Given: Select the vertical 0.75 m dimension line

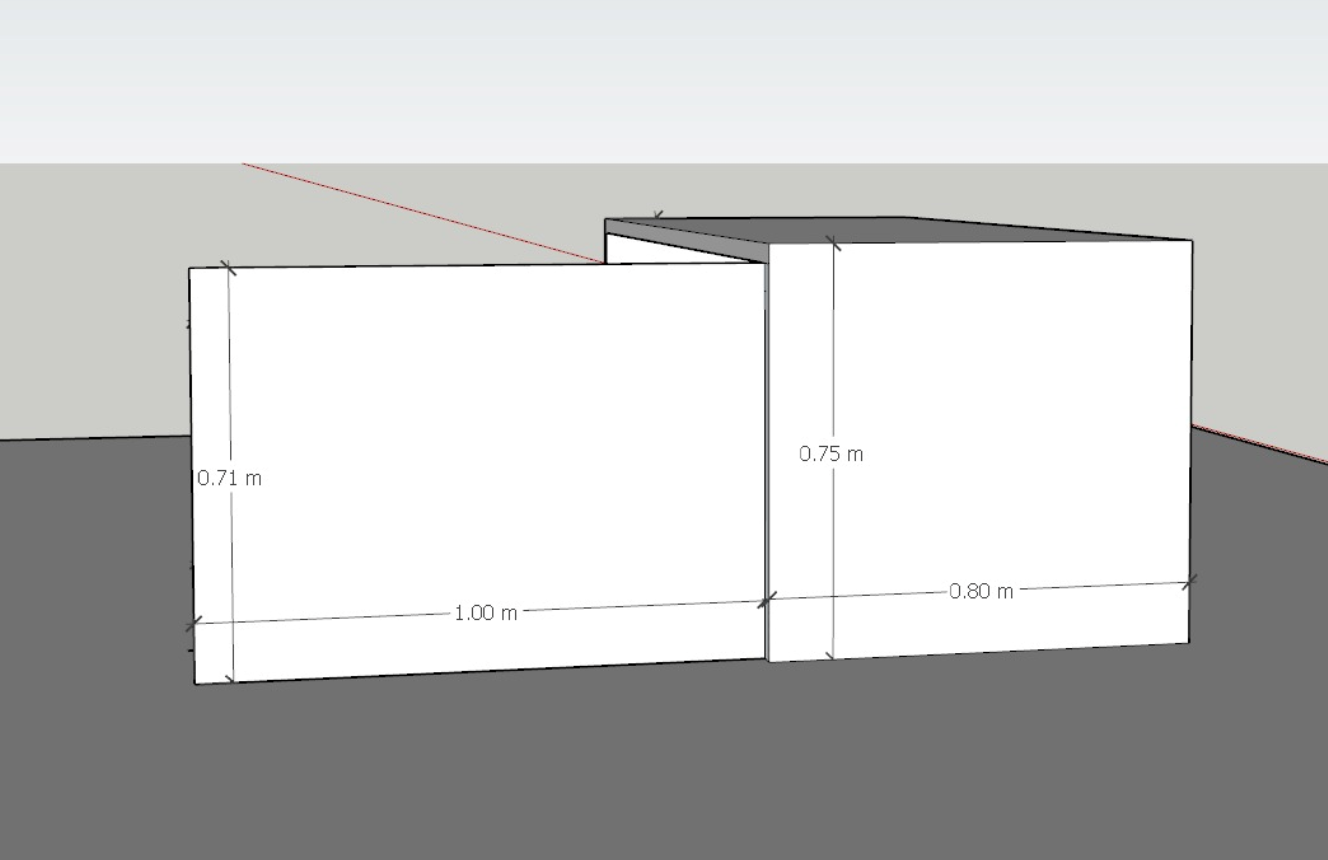Looking at the screenshot, I should 833,350.
